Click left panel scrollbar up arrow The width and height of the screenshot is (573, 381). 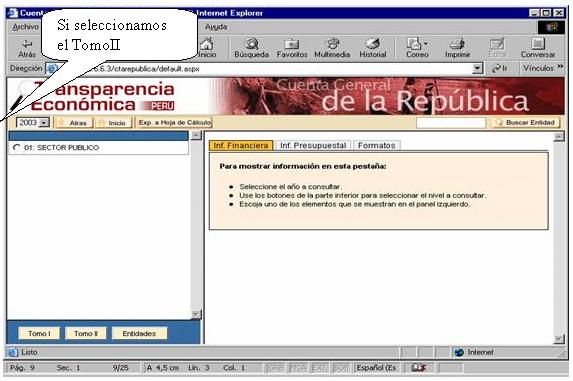pos(196,136)
